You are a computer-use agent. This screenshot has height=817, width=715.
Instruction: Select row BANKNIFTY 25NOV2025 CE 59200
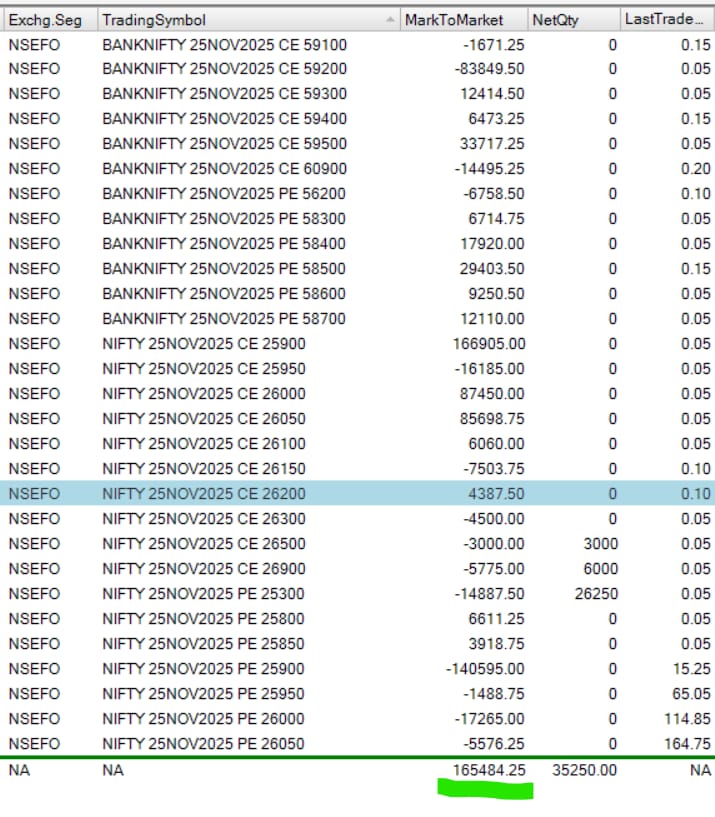click(358, 69)
